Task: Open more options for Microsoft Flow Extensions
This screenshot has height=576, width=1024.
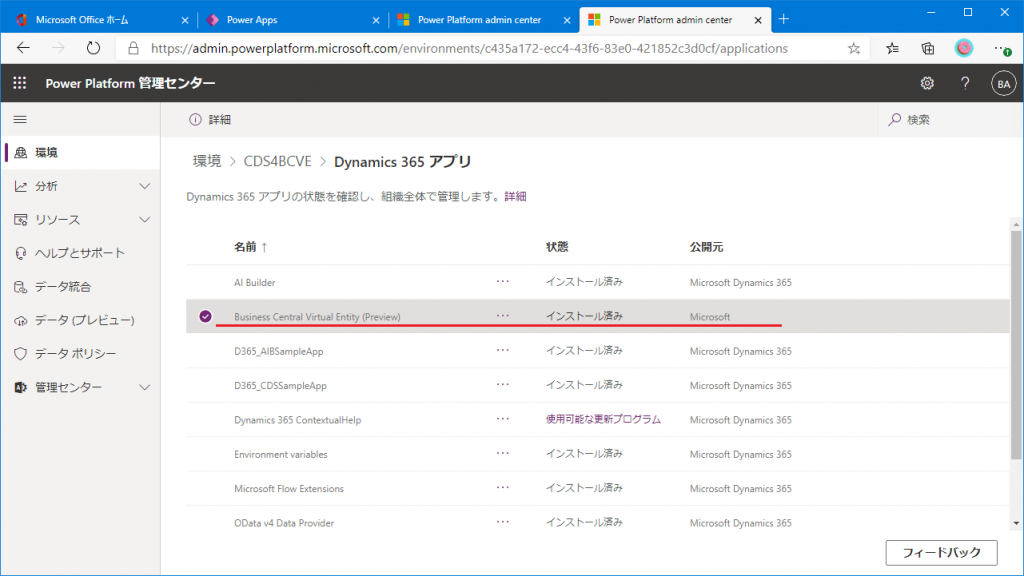Action: tap(502, 488)
